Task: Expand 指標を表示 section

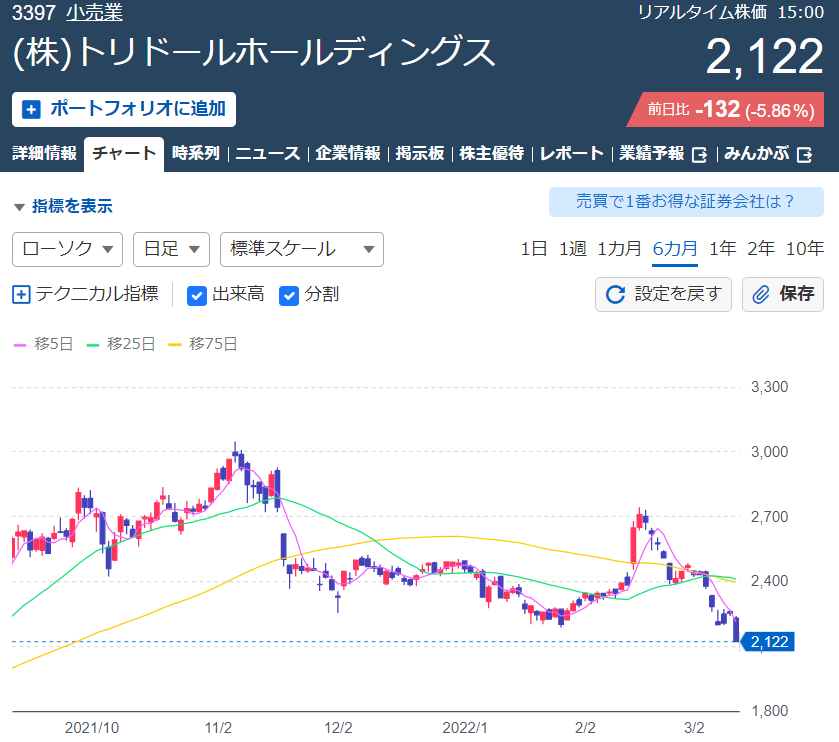Action: 63,206
